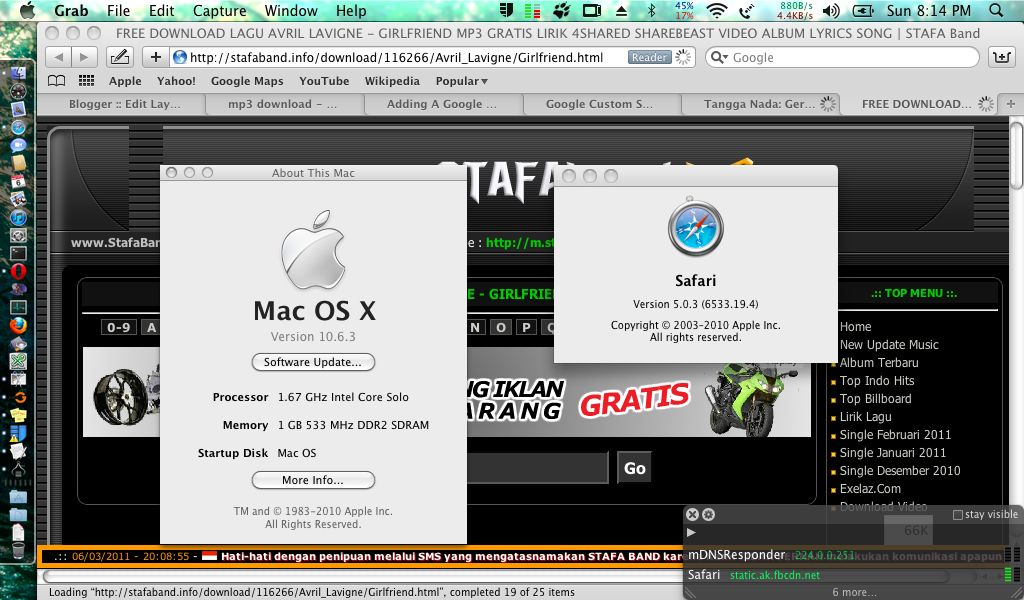Switch to the mp3 download tab
Screen dimensions: 1024x600
coord(285,104)
